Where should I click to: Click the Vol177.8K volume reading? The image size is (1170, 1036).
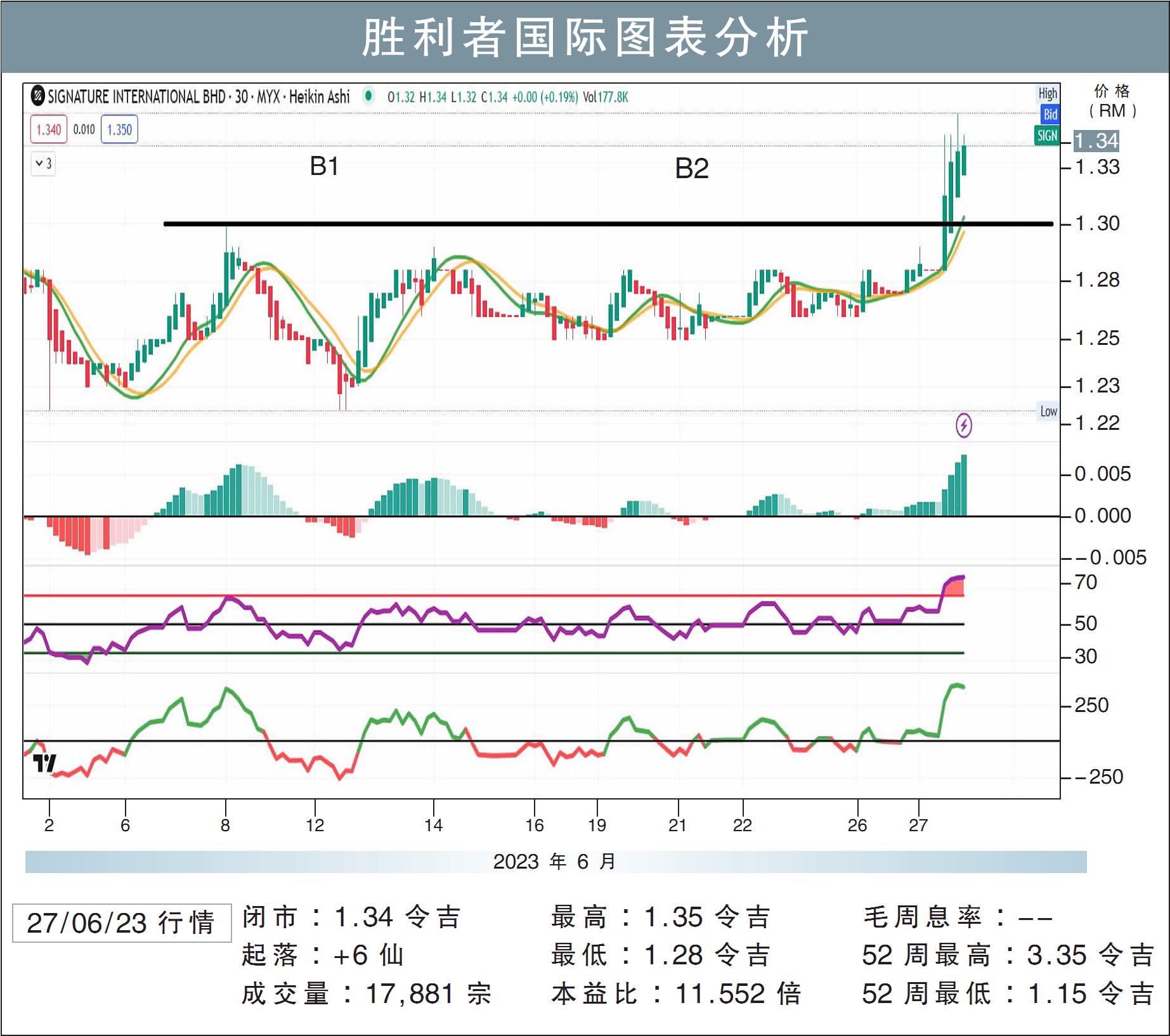[606, 97]
